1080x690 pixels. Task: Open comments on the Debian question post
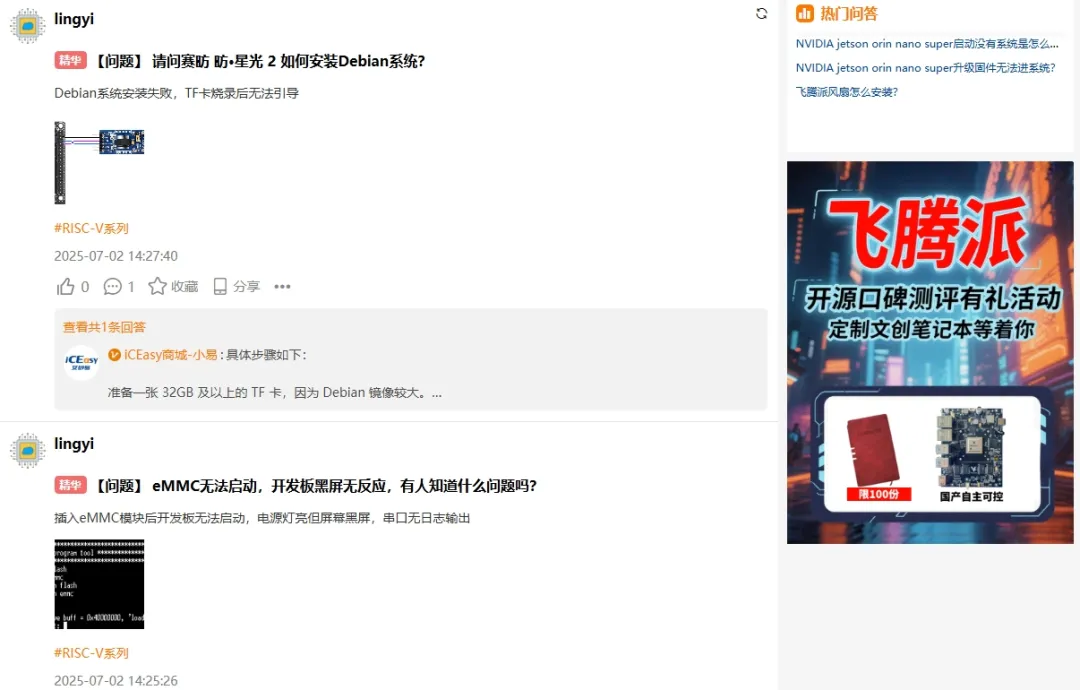tap(118, 286)
